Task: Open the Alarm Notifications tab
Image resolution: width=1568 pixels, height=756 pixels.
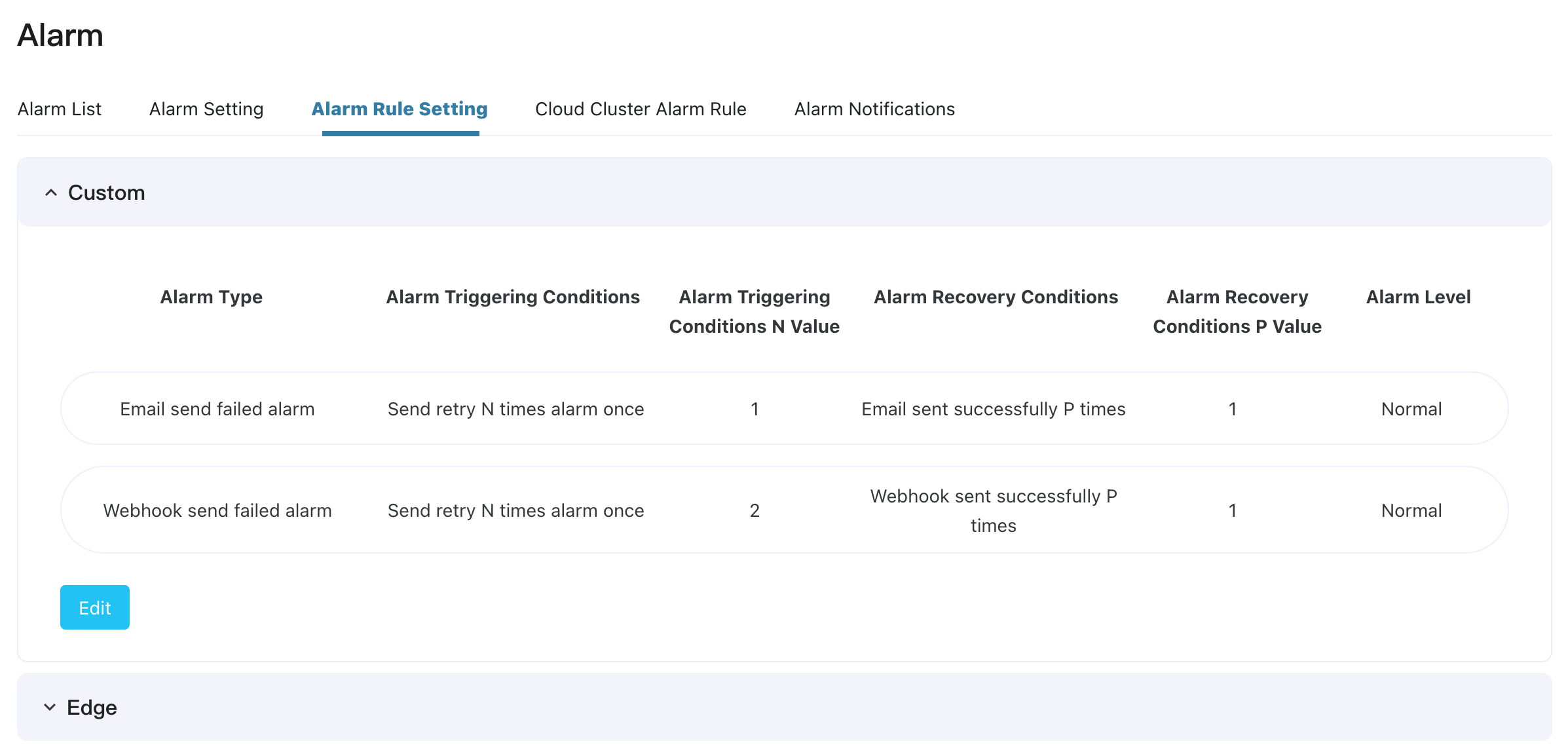Action: point(874,109)
